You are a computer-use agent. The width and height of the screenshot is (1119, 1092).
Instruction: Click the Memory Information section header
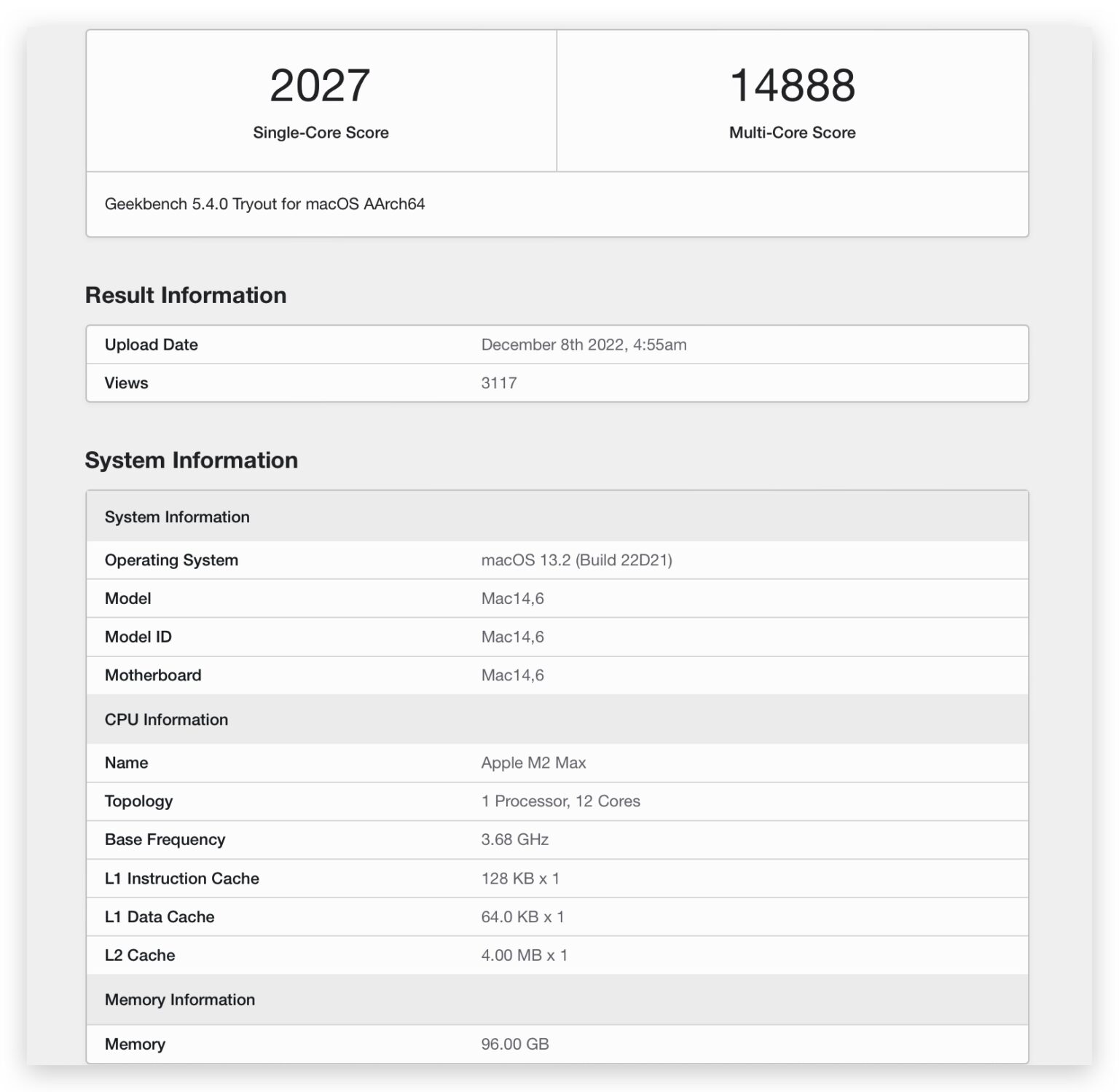pos(557,999)
